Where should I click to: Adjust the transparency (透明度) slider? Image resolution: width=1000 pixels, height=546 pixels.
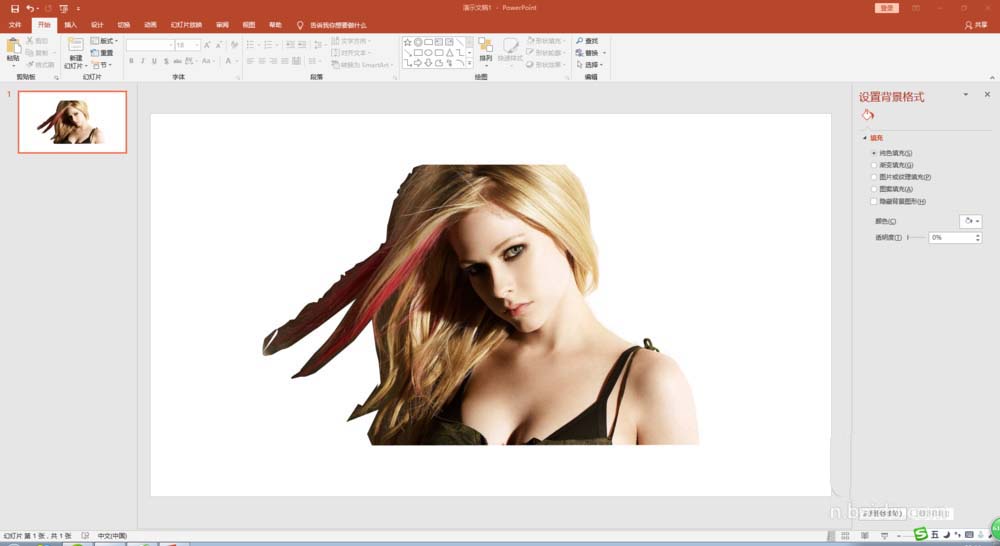(916, 237)
